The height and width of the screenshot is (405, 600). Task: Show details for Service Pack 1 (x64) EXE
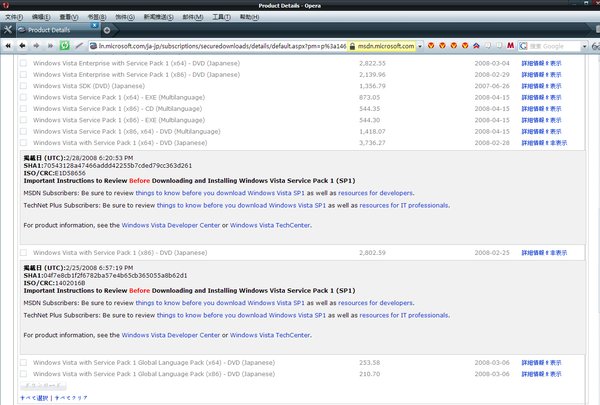coord(541,97)
